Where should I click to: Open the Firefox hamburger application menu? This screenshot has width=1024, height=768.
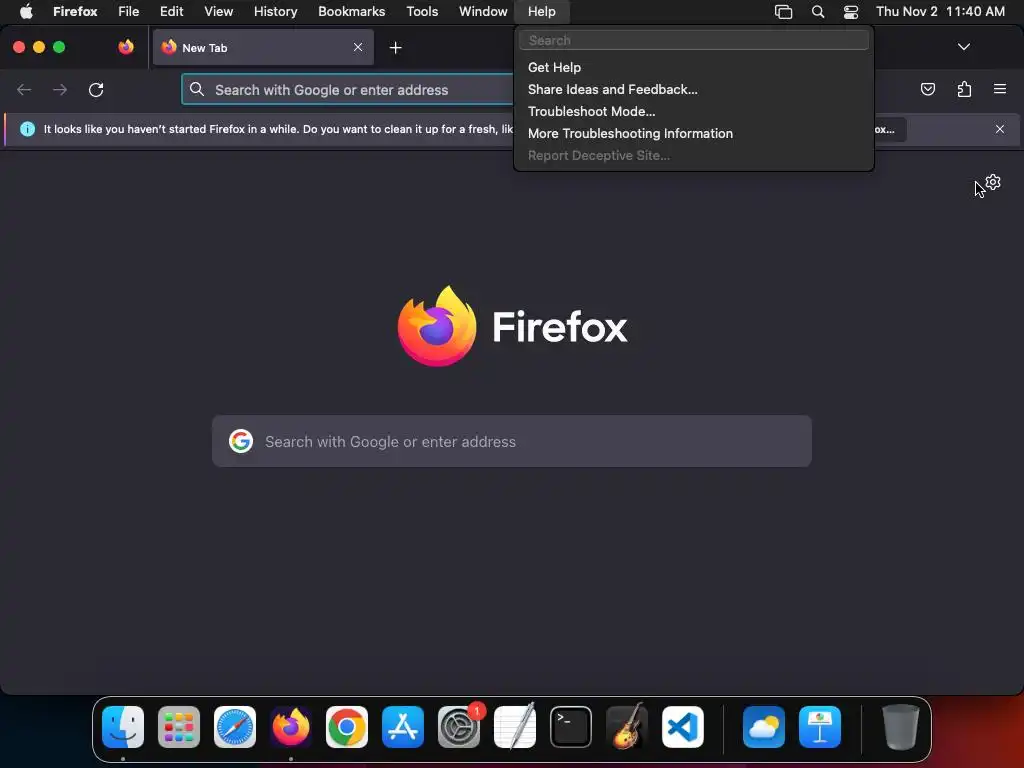click(1000, 89)
